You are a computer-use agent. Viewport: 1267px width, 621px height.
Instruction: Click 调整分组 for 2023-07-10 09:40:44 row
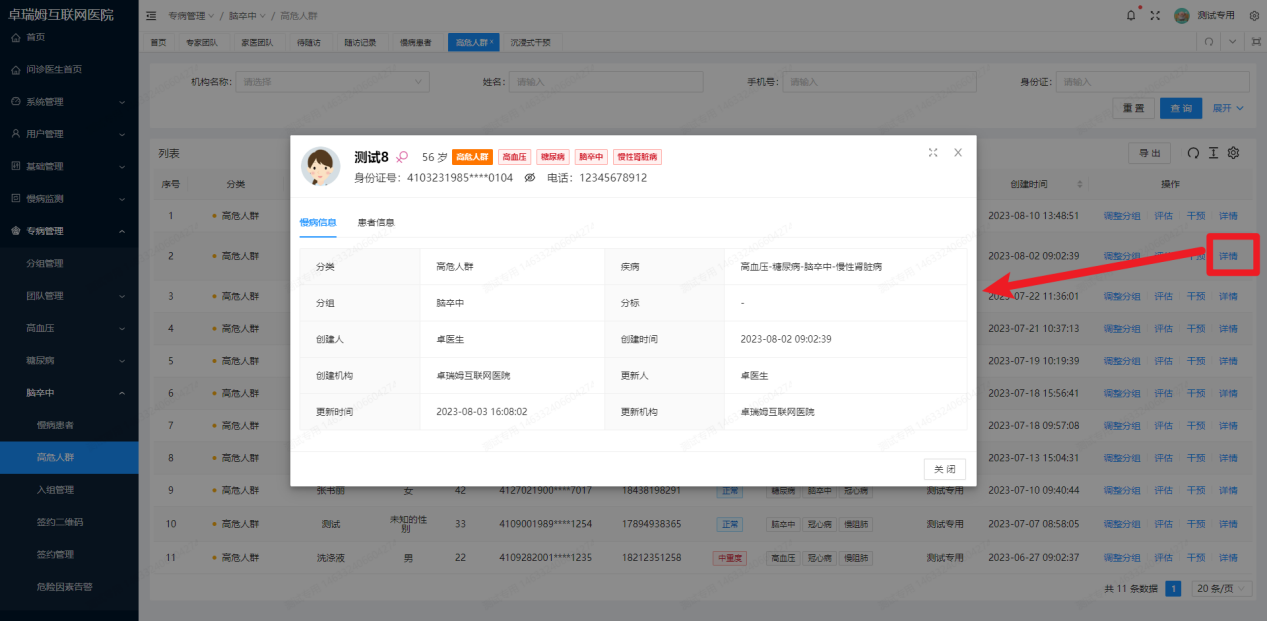pyautogui.click(x=1122, y=490)
